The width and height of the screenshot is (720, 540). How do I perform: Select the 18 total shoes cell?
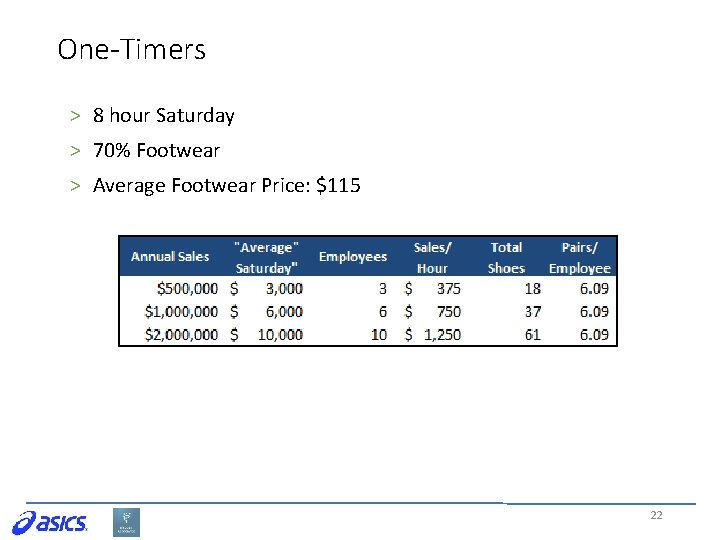point(533,288)
